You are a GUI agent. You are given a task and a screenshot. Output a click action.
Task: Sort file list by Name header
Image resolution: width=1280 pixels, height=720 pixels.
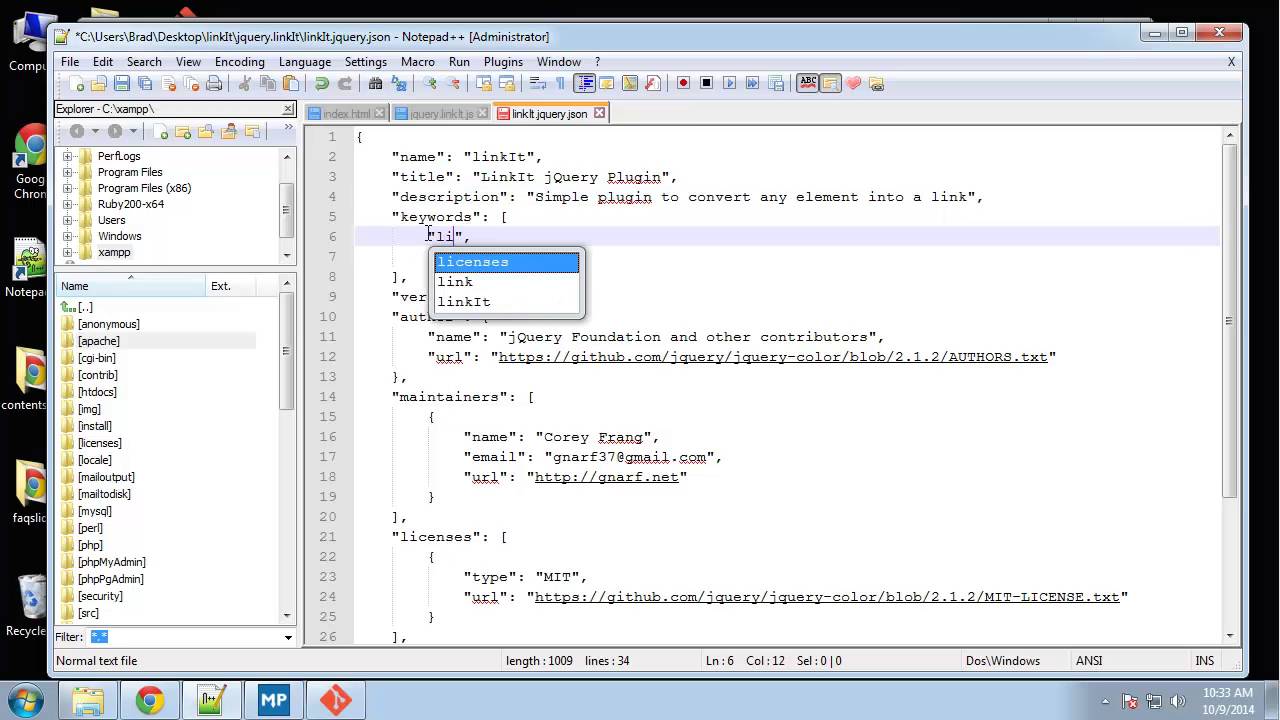tap(130, 286)
